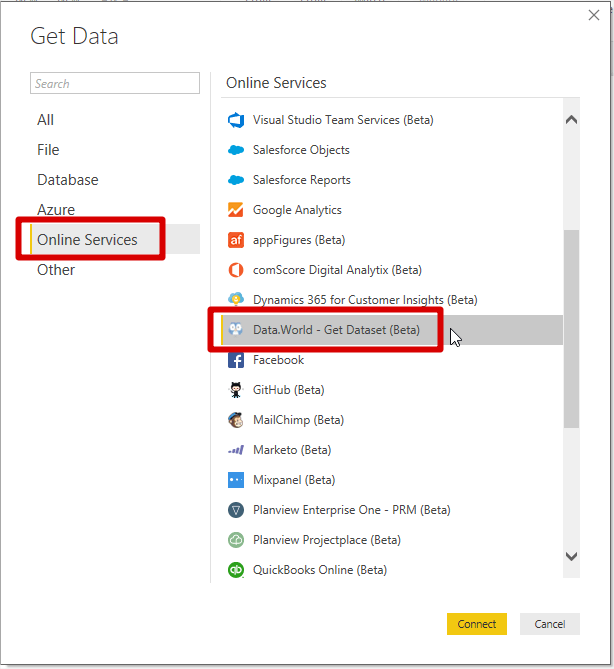Select Facebook connector text
Image resolution: width=614 pixels, height=669 pixels.
pos(278,360)
